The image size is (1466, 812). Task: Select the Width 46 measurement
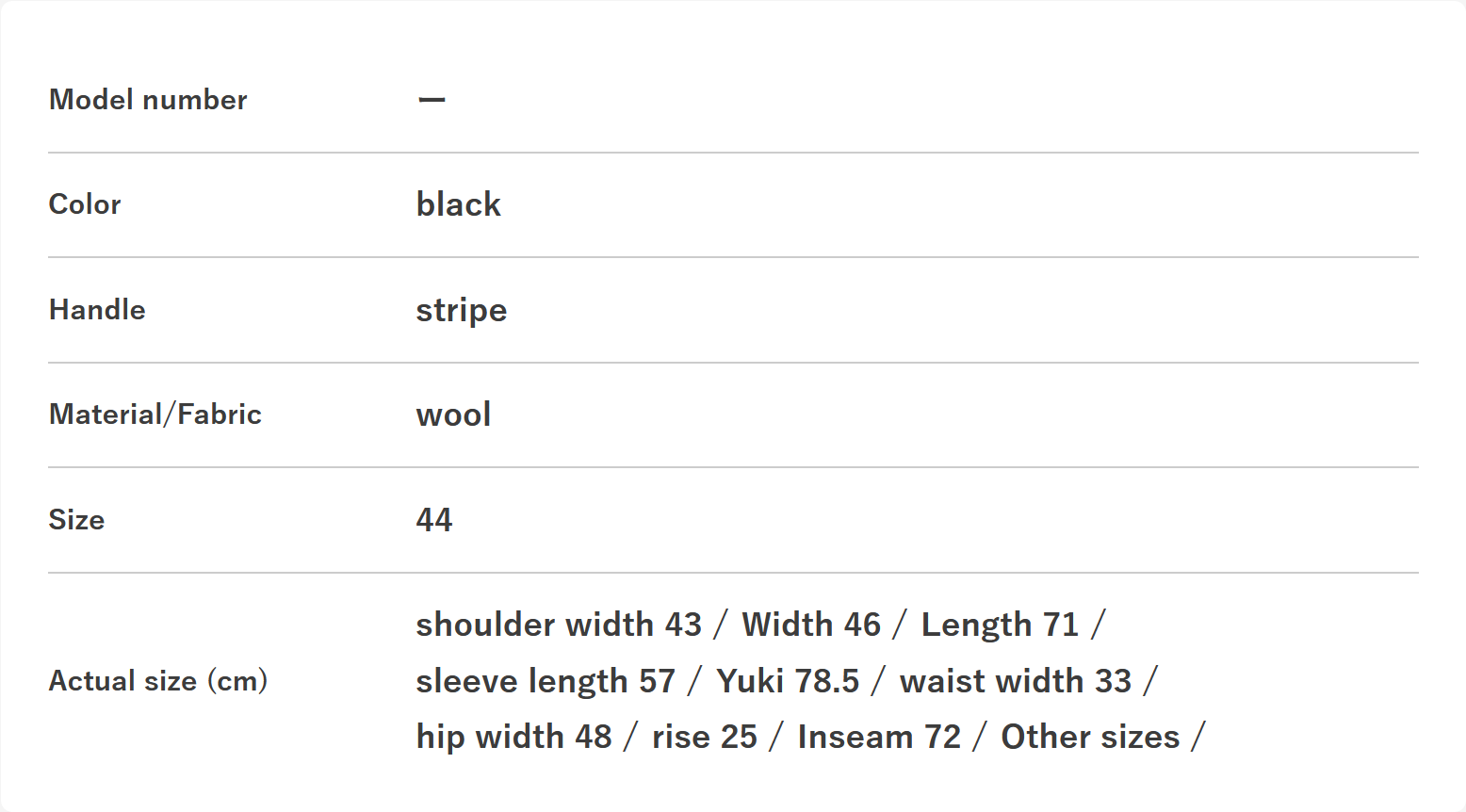click(x=811, y=625)
